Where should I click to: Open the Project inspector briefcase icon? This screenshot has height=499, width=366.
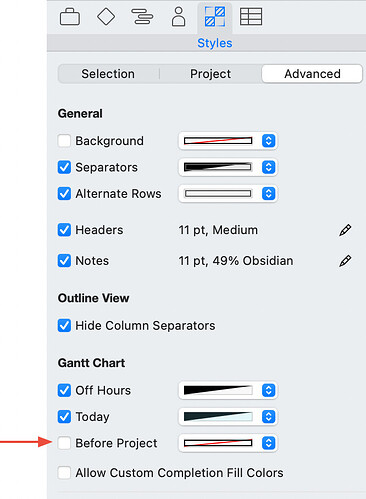tap(70, 17)
